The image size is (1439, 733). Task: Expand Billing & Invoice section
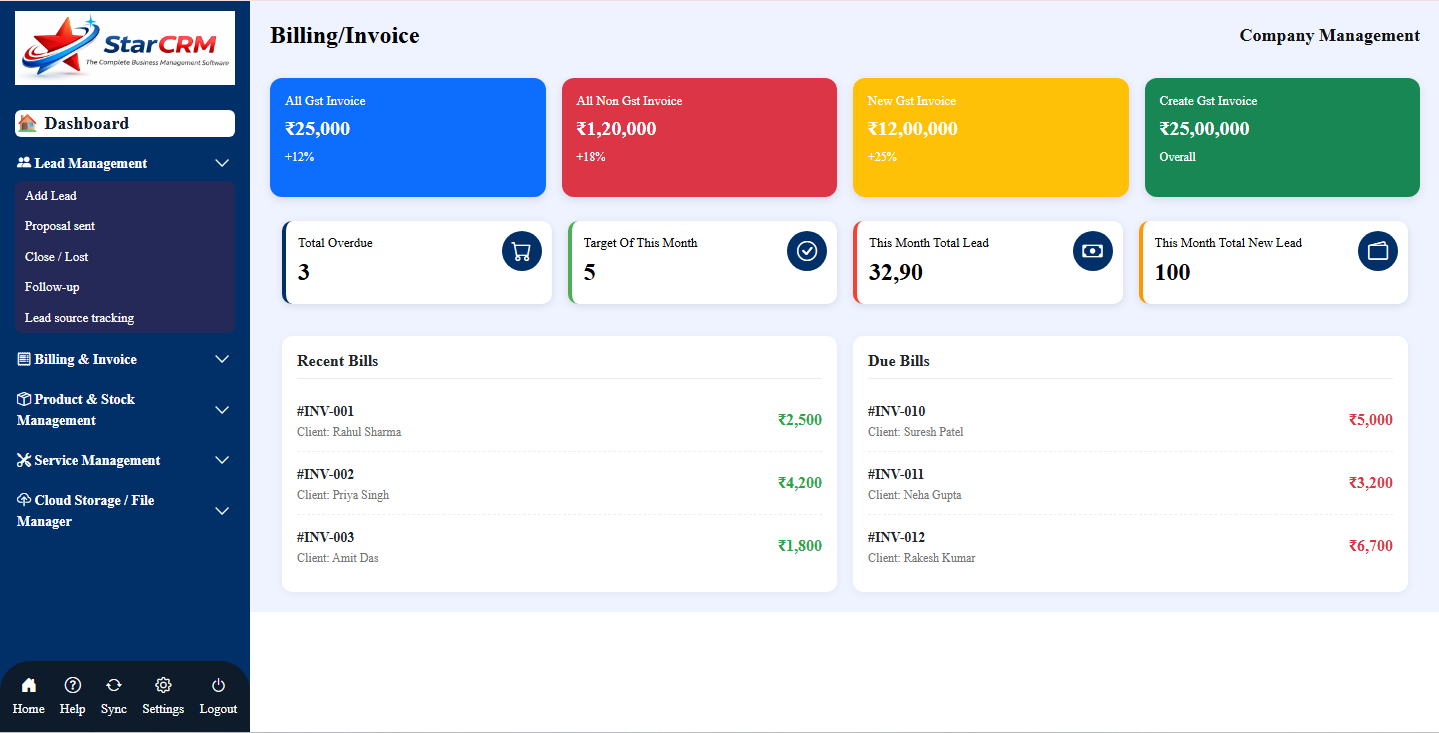point(221,358)
